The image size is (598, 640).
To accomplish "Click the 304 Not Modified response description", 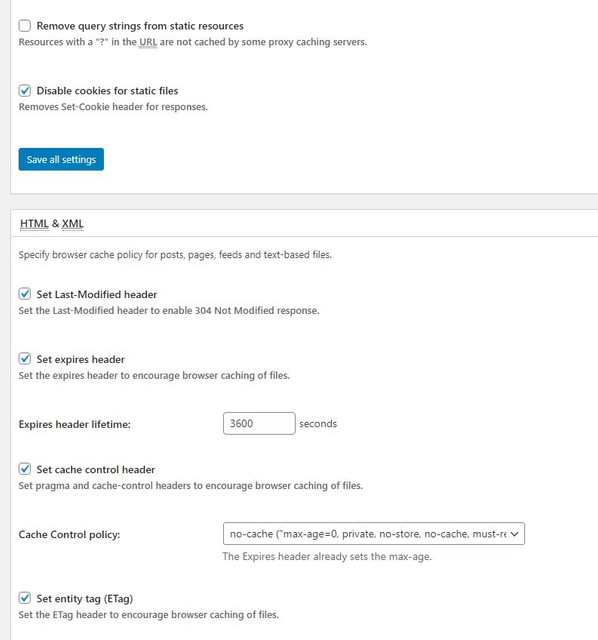I will [x=169, y=311].
